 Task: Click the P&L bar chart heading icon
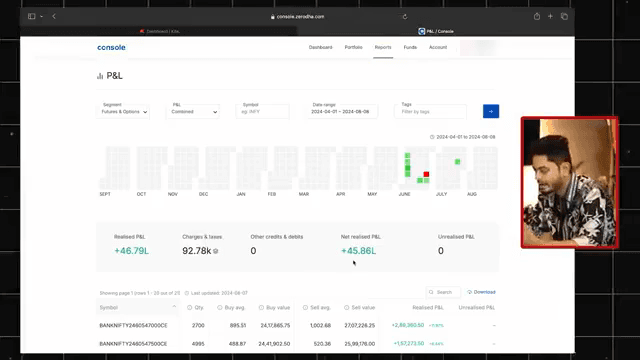coord(100,76)
